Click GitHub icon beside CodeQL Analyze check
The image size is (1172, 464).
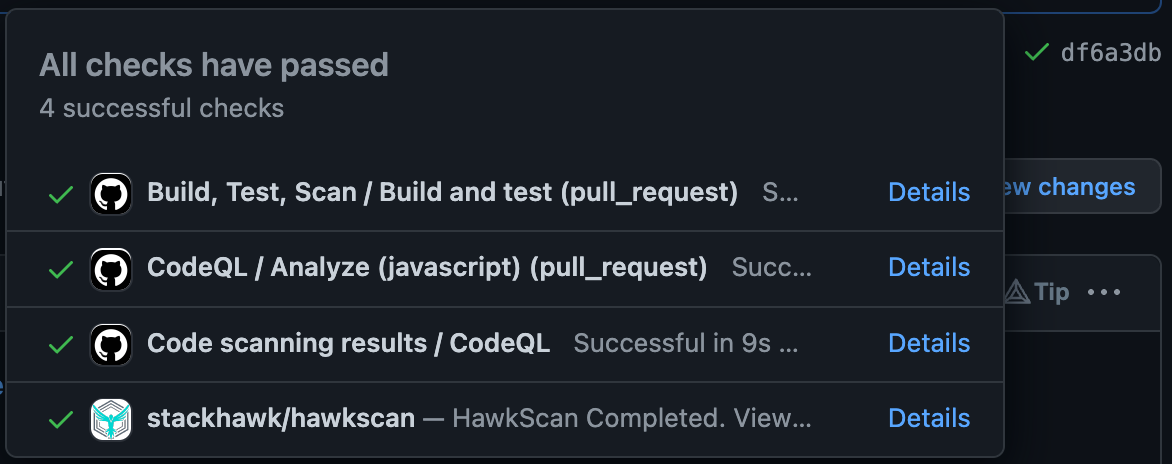coord(111,269)
